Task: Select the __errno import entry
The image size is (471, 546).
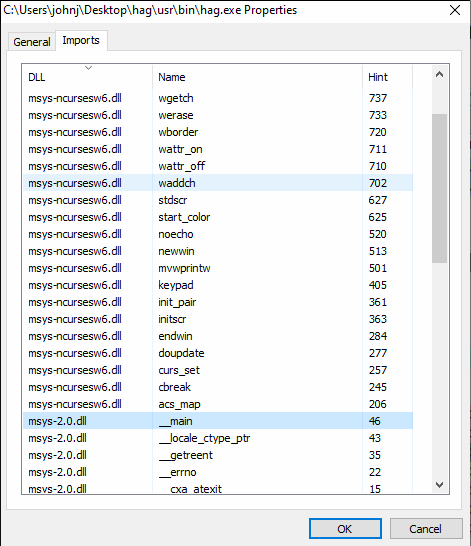Action: 218,472
